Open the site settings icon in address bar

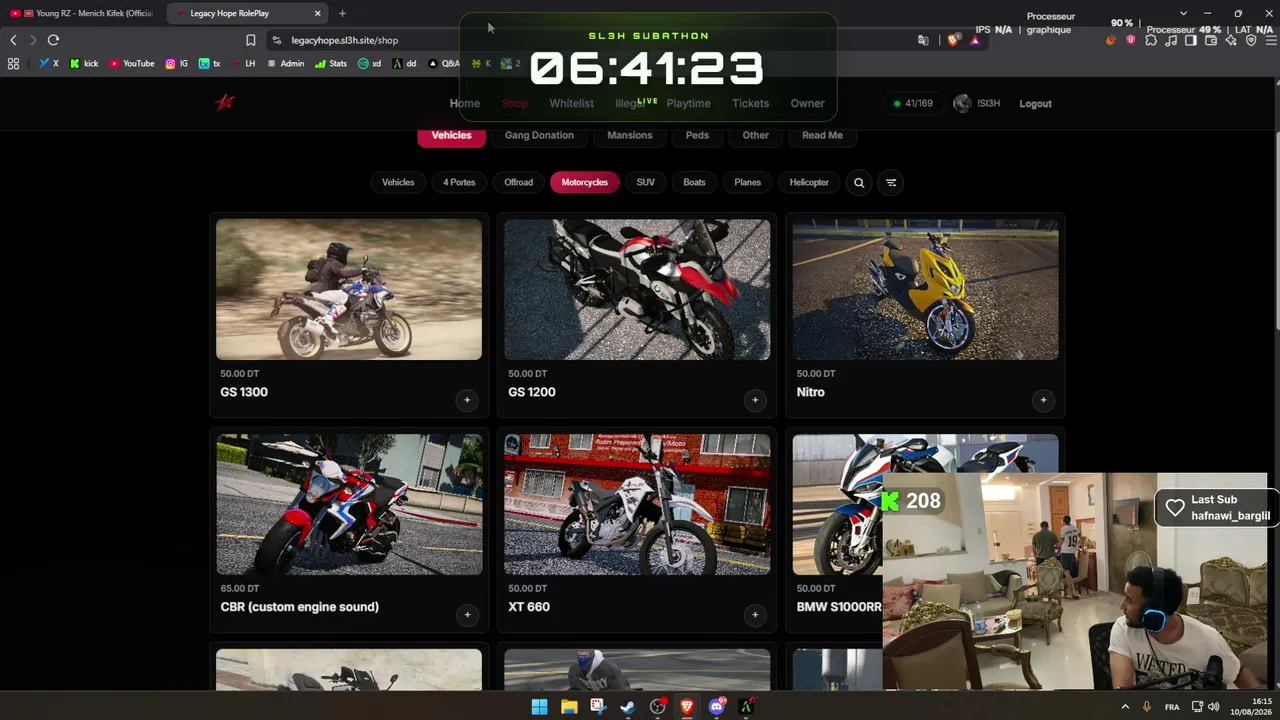click(276, 40)
